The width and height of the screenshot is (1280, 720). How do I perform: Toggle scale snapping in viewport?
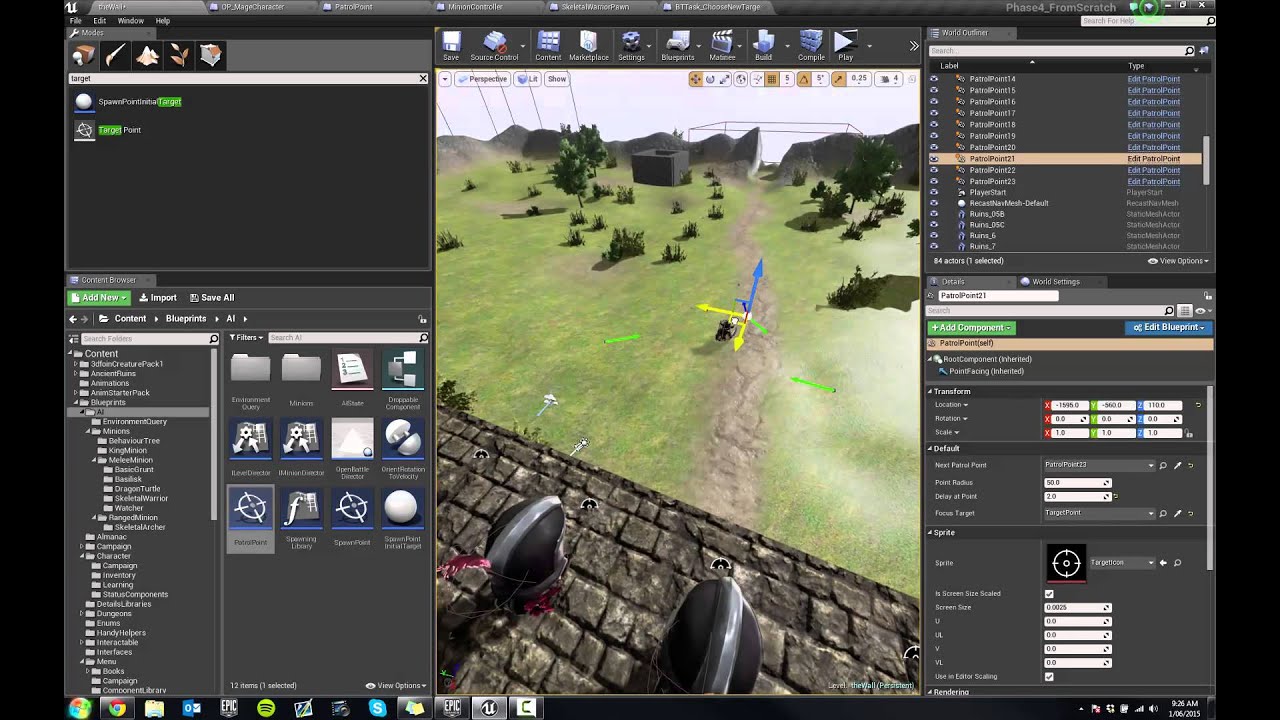(841, 79)
